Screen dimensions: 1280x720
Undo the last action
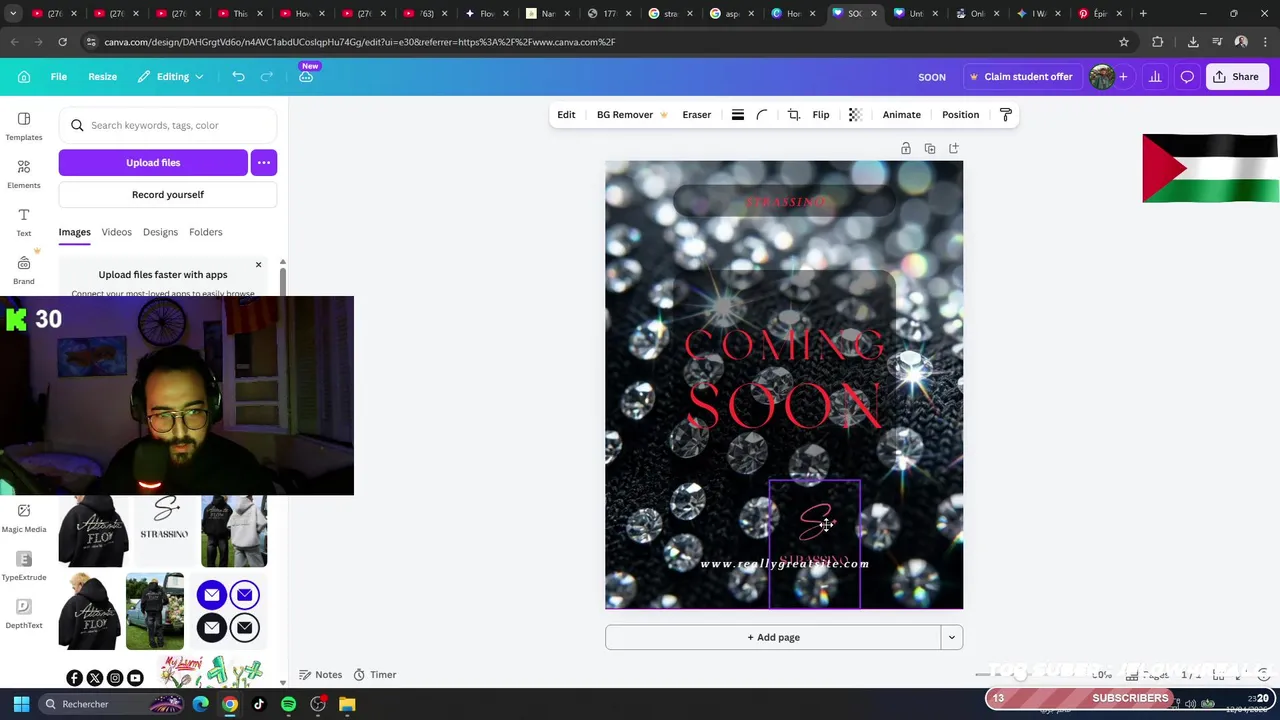coord(238,77)
